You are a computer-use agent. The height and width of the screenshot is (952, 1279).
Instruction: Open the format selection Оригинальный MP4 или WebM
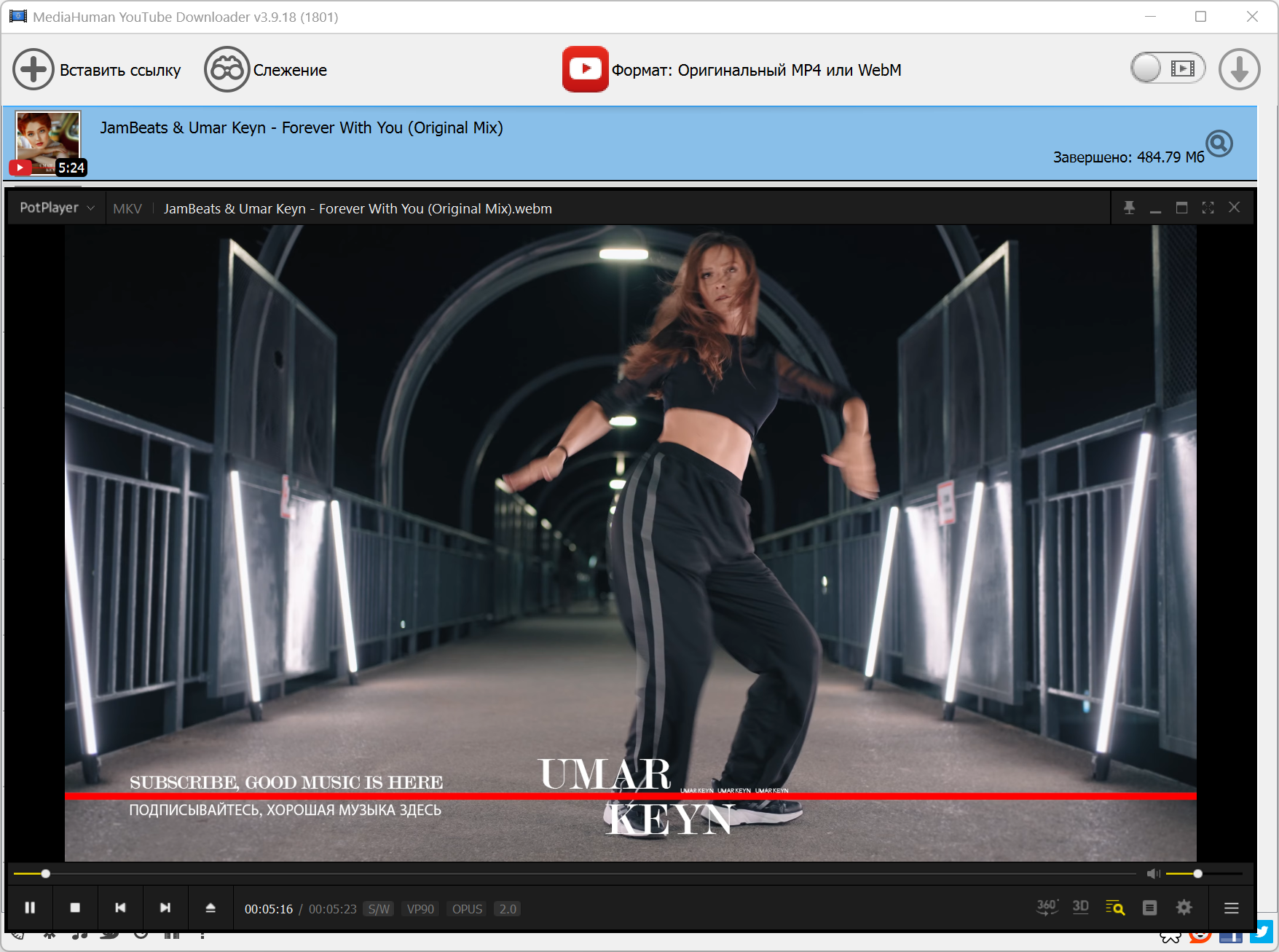coord(756,70)
